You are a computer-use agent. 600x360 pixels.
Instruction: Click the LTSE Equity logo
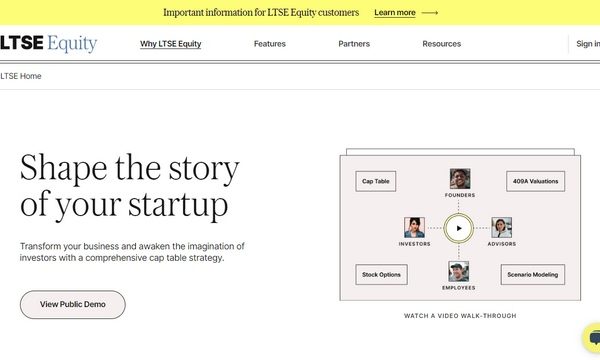point(49,43)
